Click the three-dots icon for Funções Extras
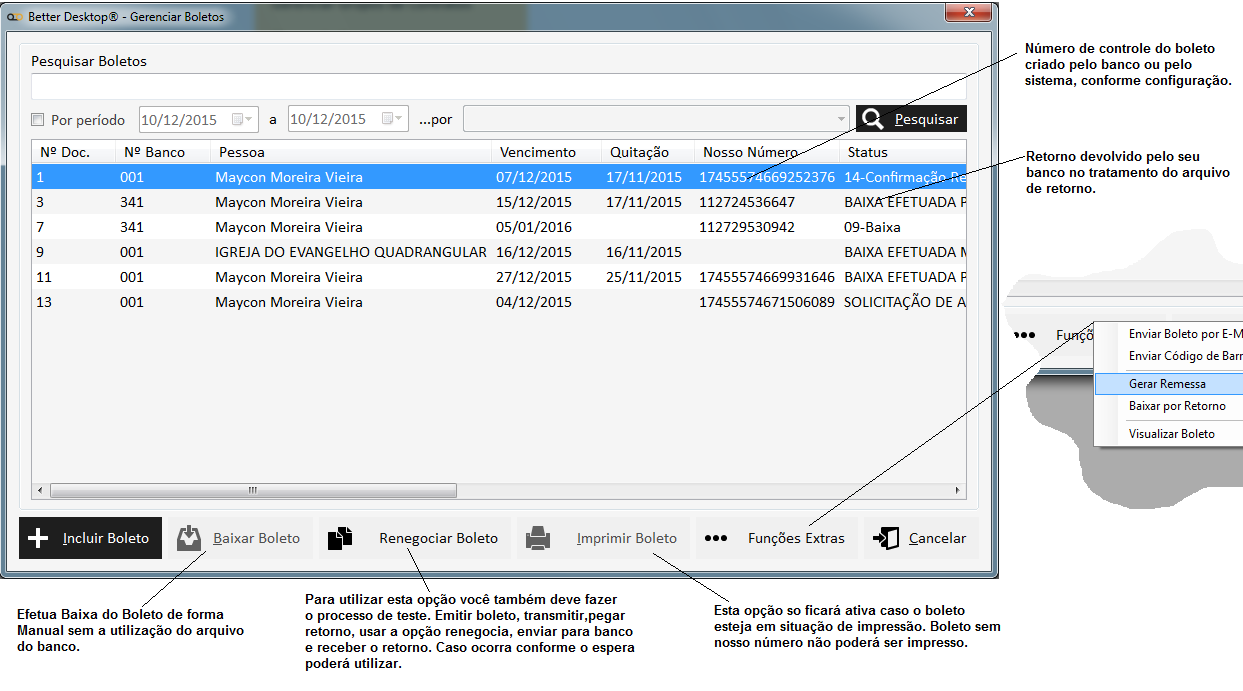 click(x=715, y=538)
